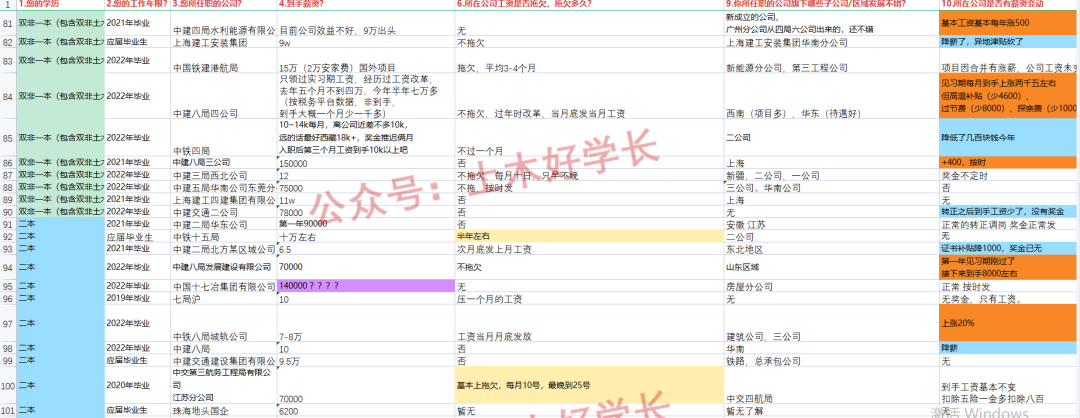This screenshot has height=418, width=1080.
Task: Click the cell "2019年毕业"
Action: click(138, 298)
